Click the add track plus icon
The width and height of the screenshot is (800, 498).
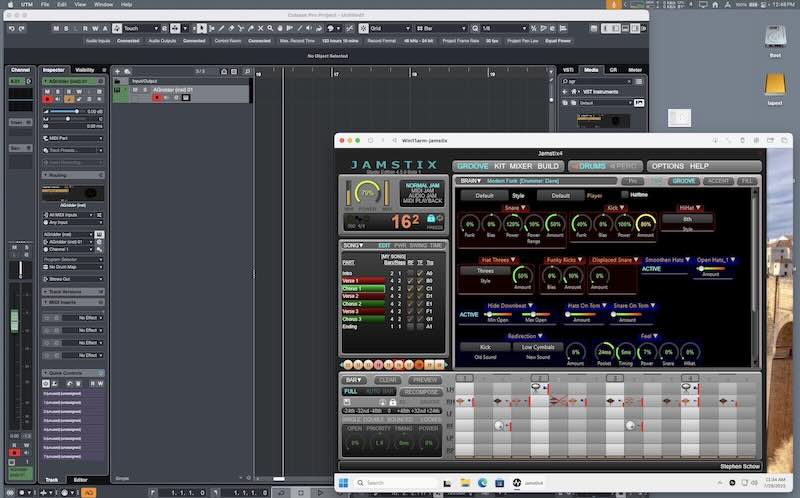(x=117, y=71)
